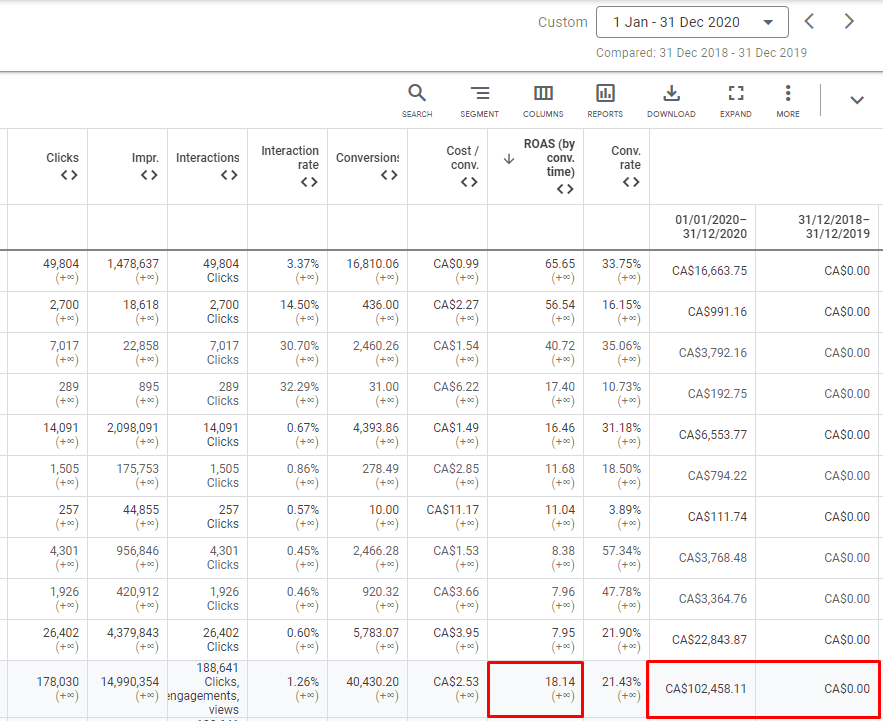Screen dimensions: 883x721
Task: Select the CA$16,663.75 cell
Action: [709, 271]
